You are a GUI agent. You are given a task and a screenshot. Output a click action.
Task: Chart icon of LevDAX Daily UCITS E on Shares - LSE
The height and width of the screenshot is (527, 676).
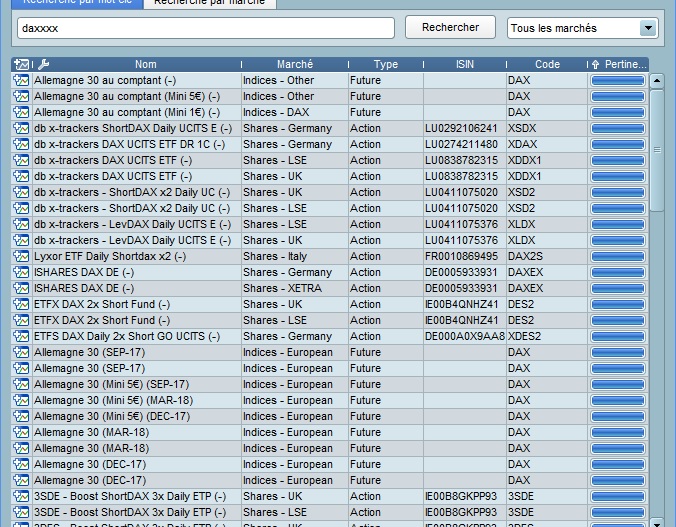(21, 224)
